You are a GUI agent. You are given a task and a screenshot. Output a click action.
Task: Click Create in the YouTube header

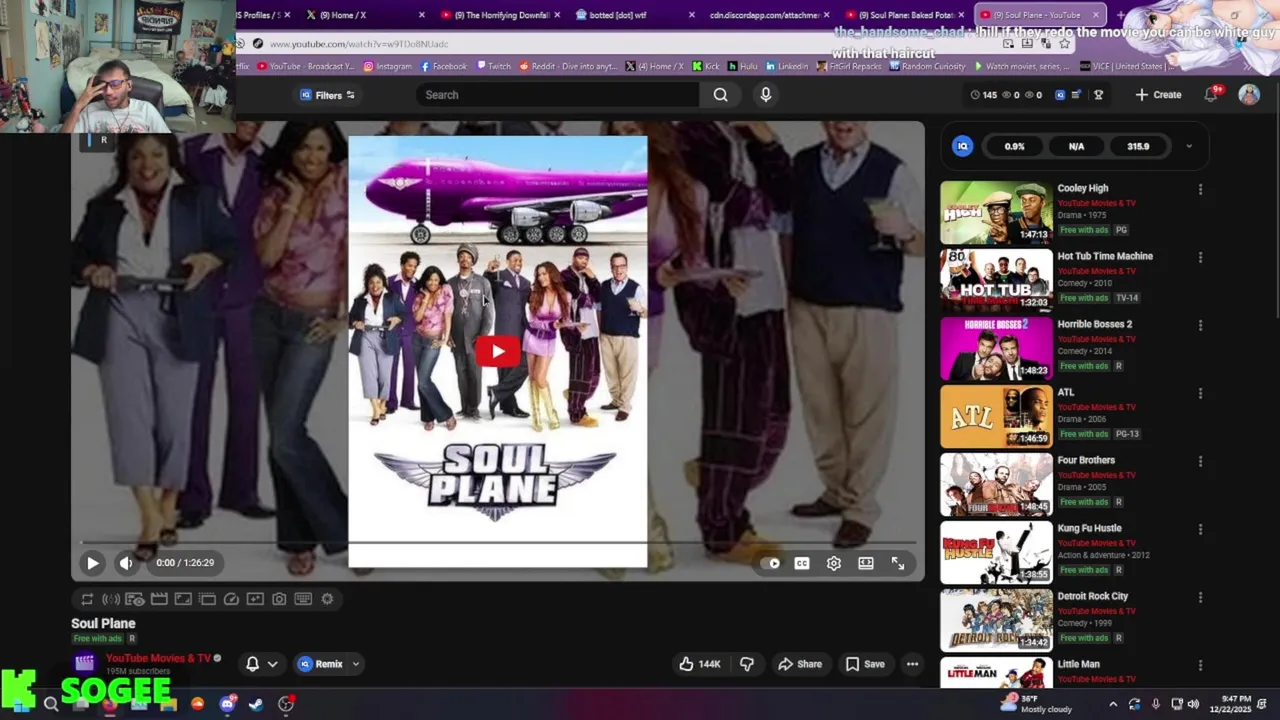click(1158, 95)
